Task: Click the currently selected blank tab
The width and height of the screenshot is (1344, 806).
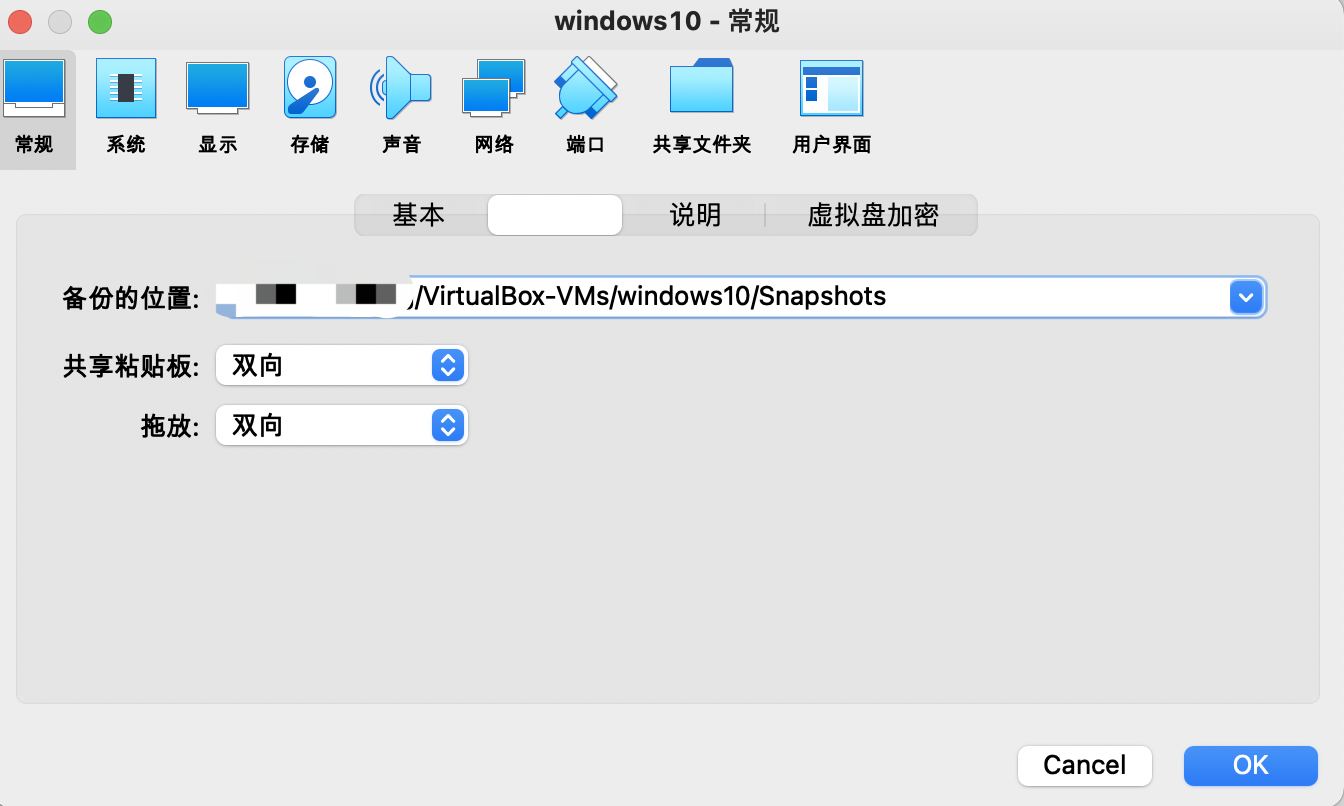Action: (x=554, y=215)
